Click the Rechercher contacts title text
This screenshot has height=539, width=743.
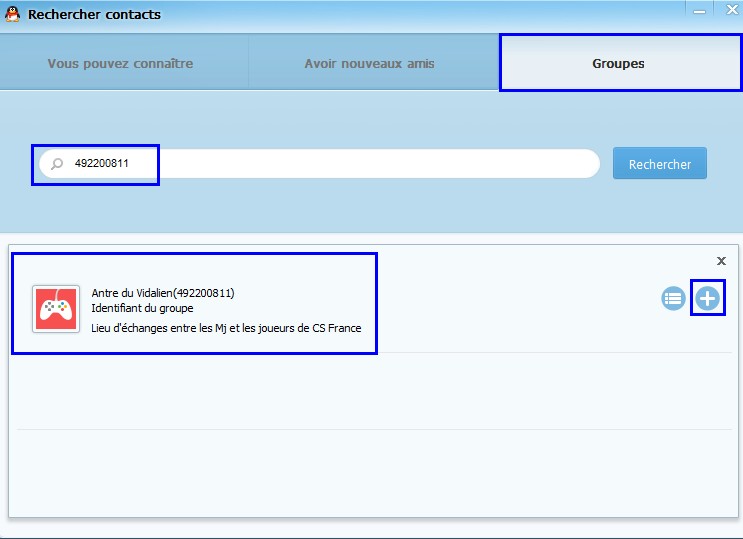coord(94,15)
